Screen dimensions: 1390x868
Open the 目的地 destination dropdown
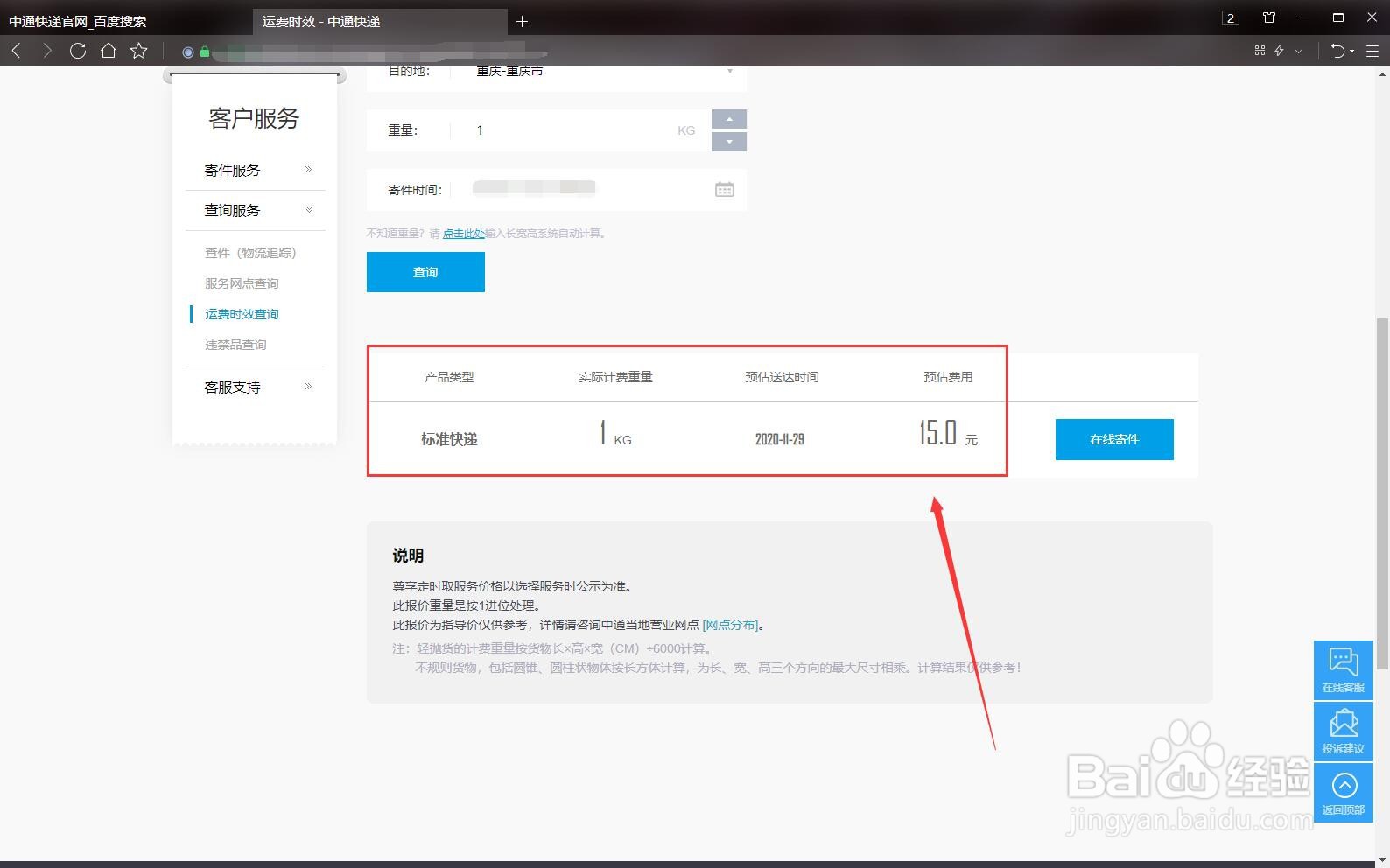tap(557, 72)
